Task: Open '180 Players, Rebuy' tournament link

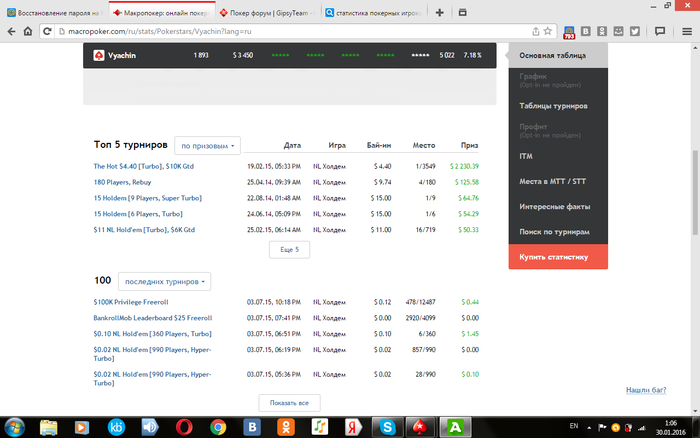Action: (122, 182)
